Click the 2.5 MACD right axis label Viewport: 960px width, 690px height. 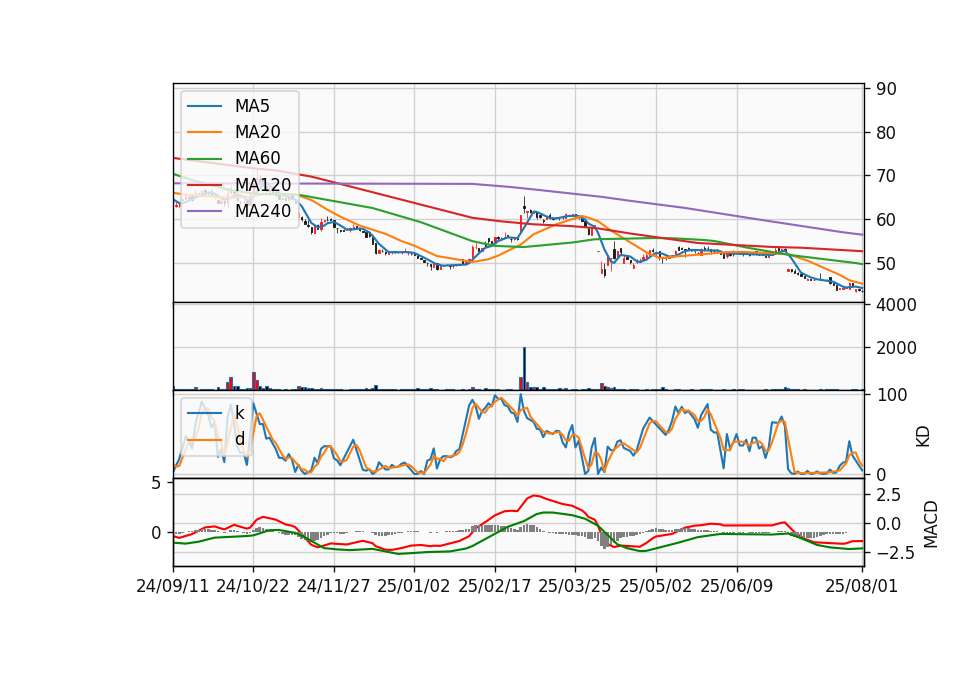(x=888, y=495)
